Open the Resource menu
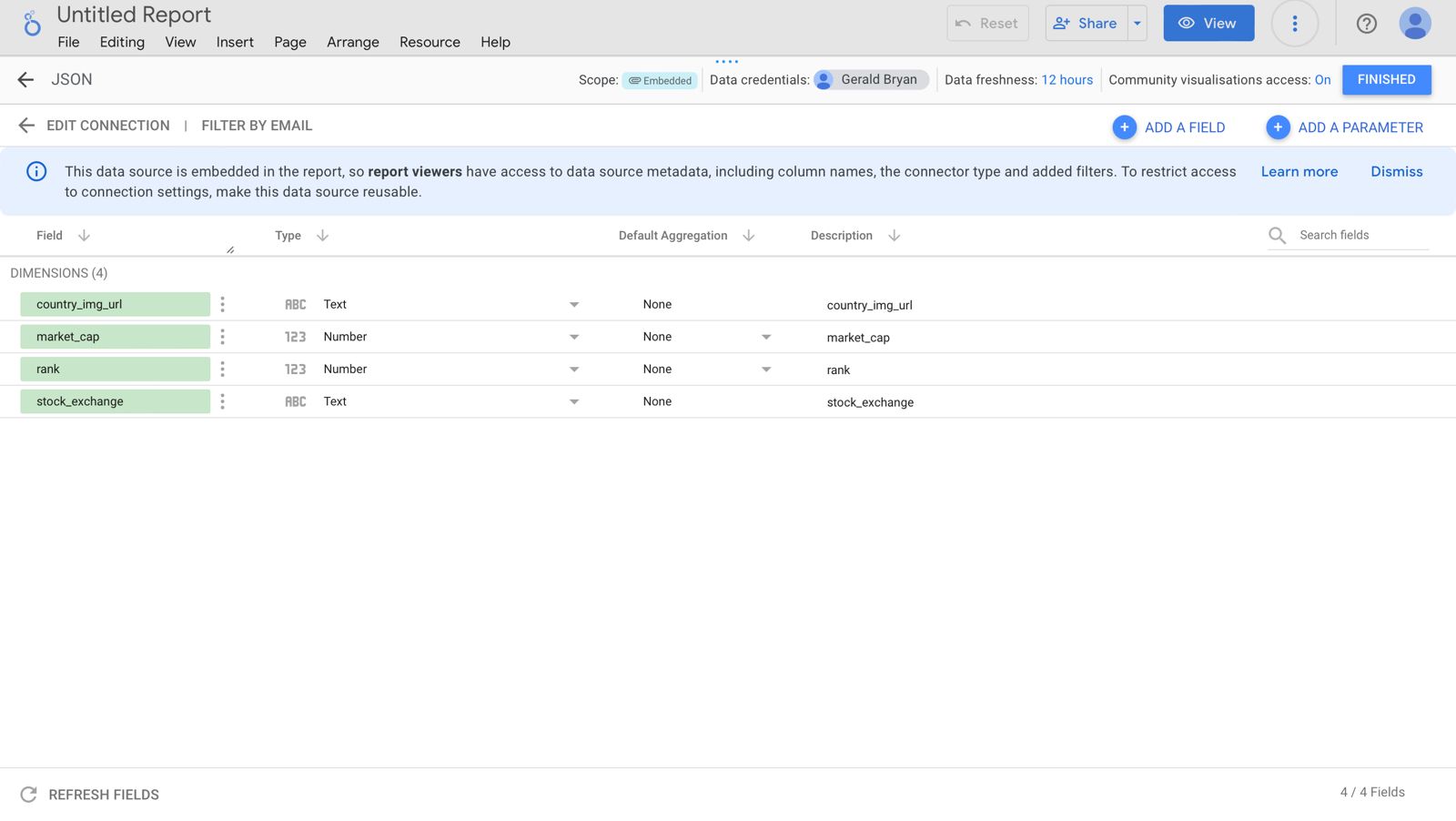This screenshot has width=1456, height=821. tap(430, 42)
